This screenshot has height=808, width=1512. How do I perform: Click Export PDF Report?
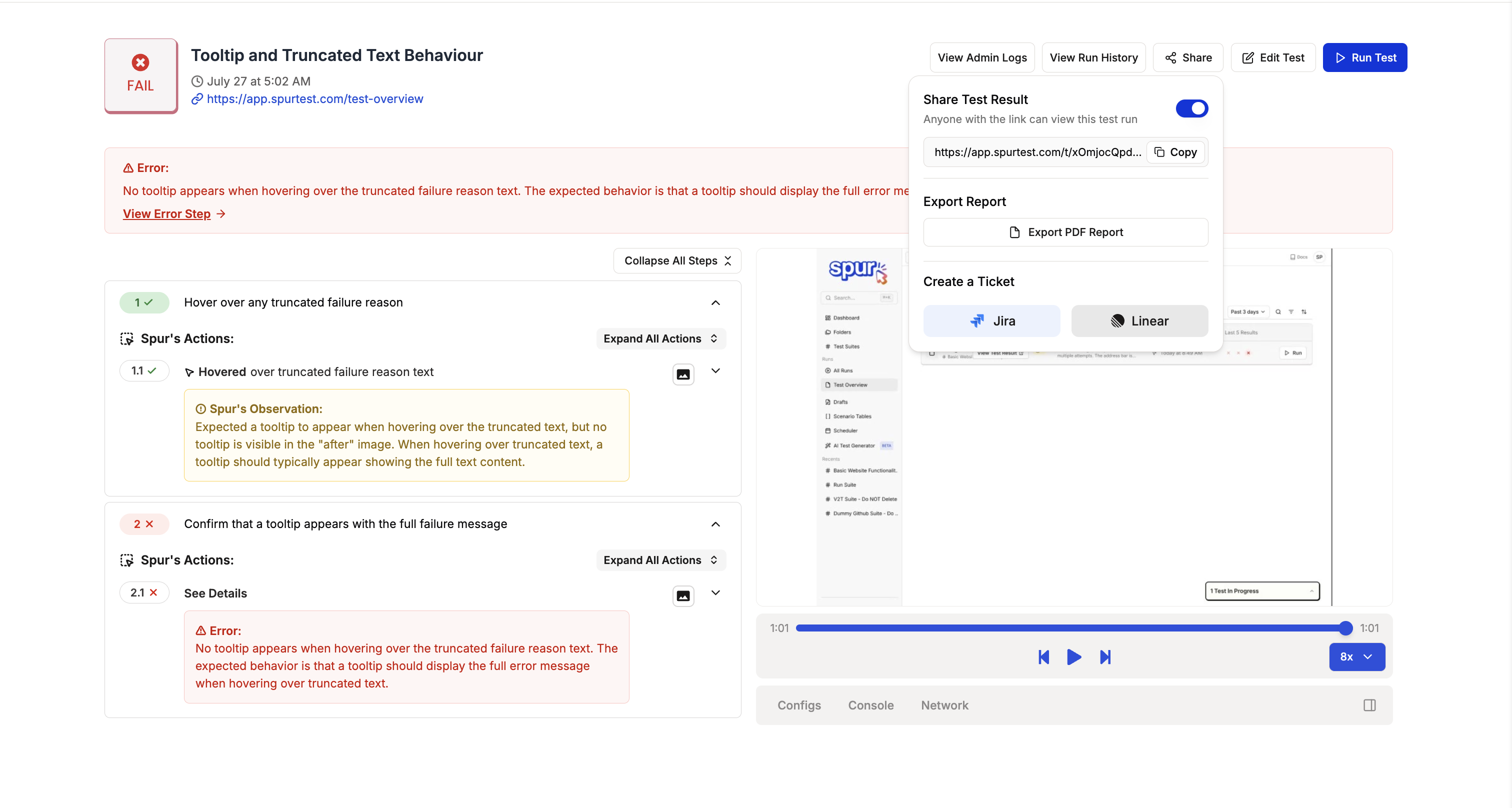tap(1065, 232)
